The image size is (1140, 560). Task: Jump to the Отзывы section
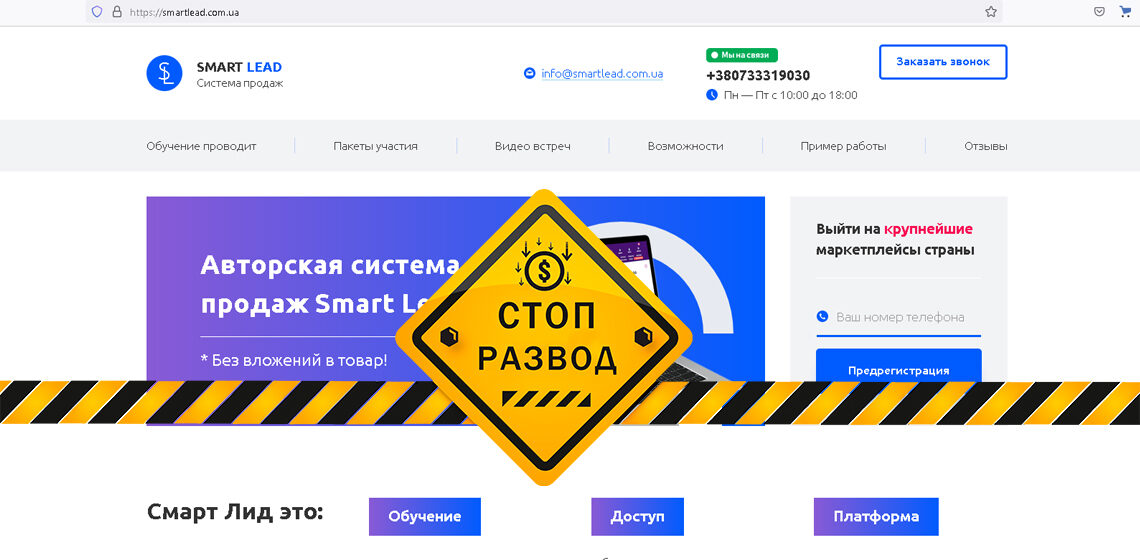[986, 146]
